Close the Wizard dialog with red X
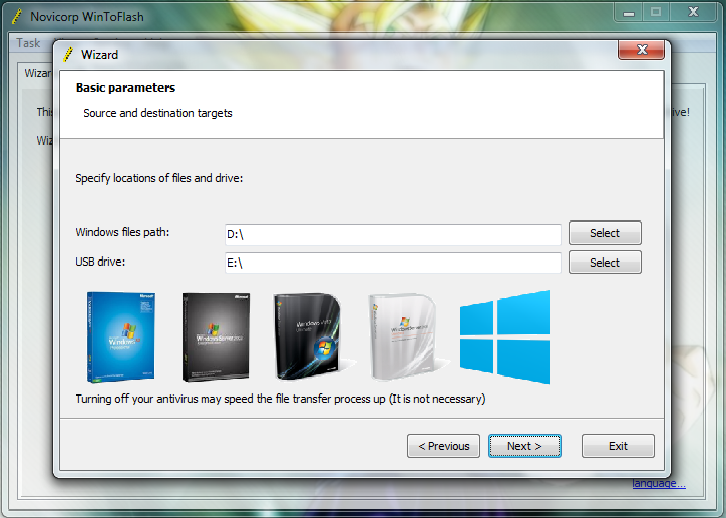726x518 pixels. (x=642, y=50)
